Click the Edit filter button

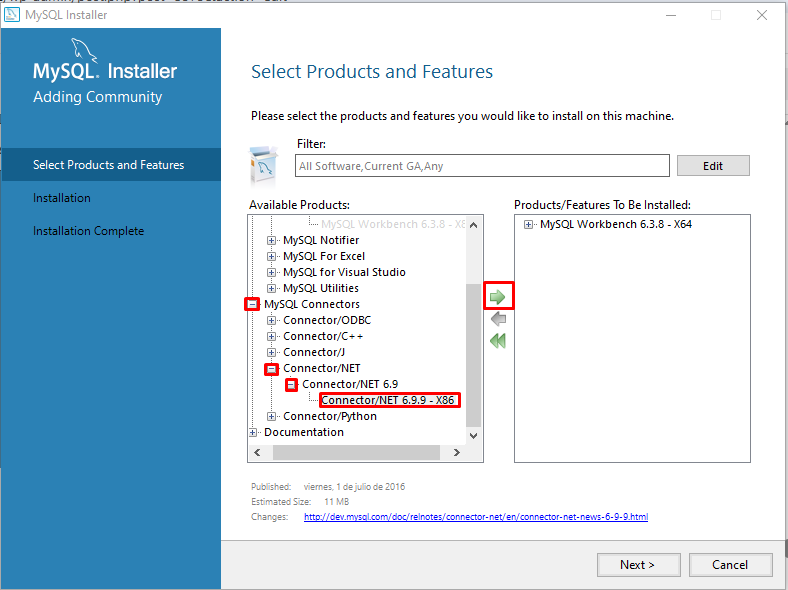click(713, 166)
